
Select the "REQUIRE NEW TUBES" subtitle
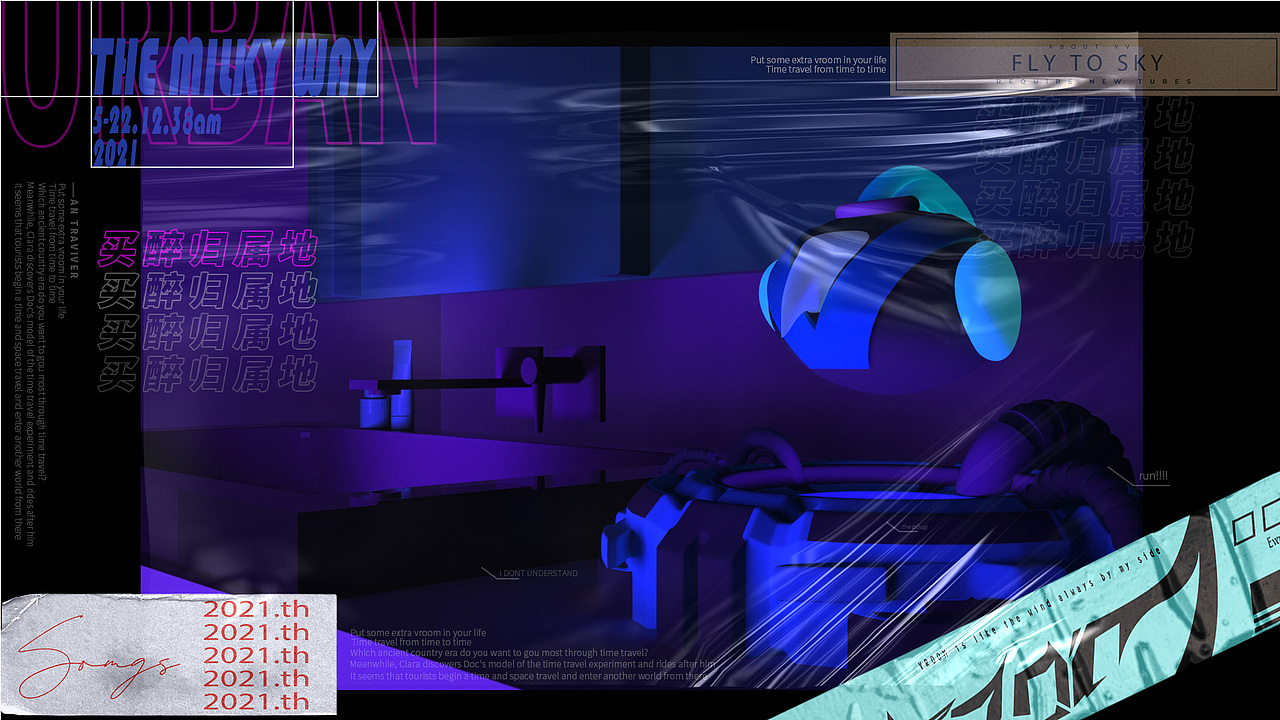click(1094, 81)
